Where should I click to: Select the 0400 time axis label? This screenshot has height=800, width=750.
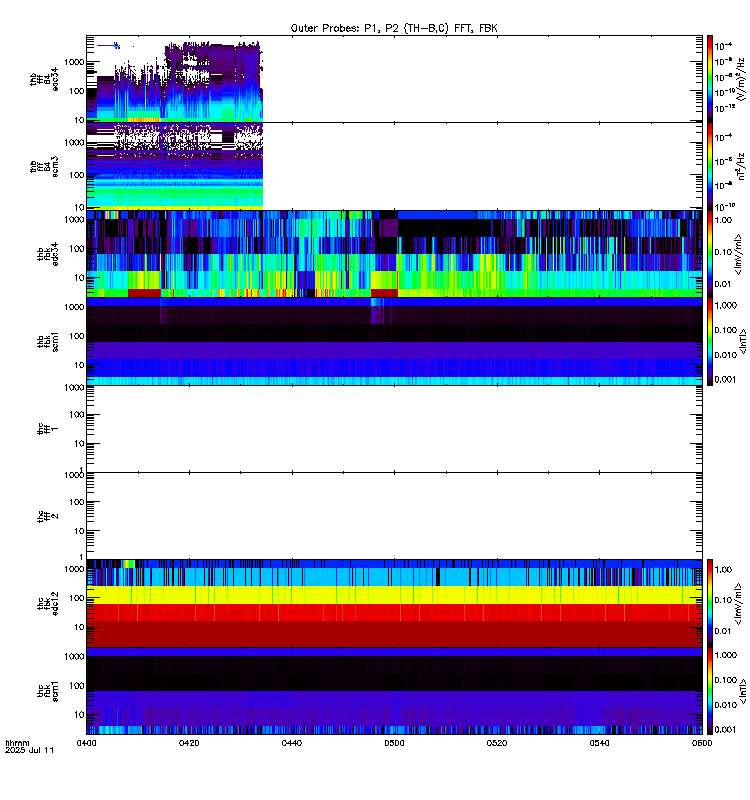(x=86, y=743)
